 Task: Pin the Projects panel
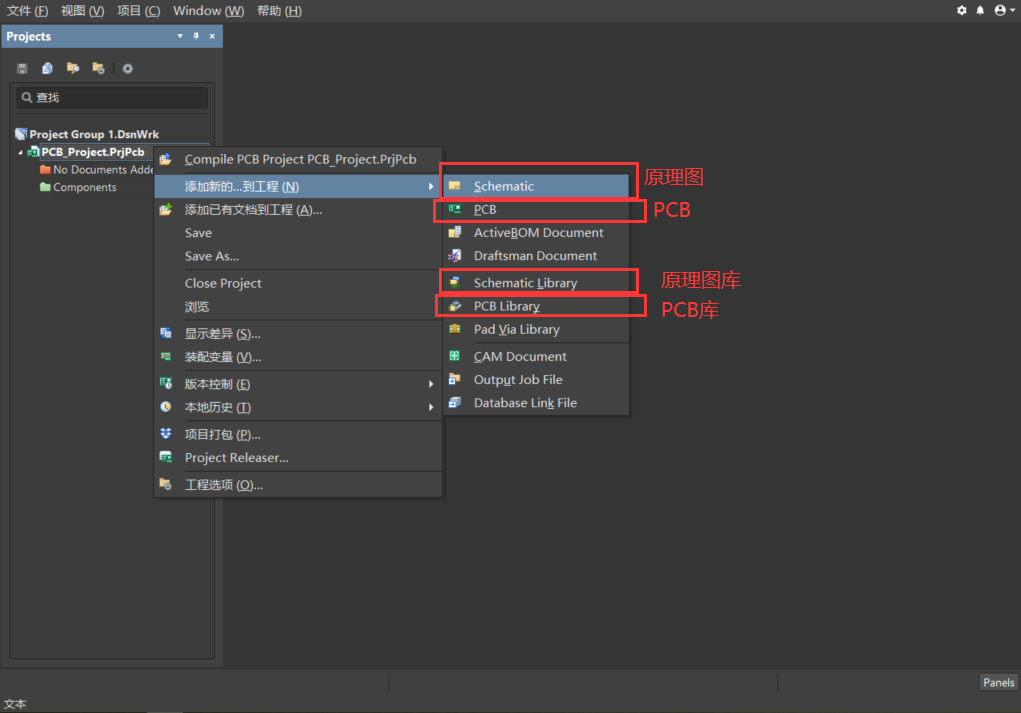pyautogui.click(x=196, y=36)
